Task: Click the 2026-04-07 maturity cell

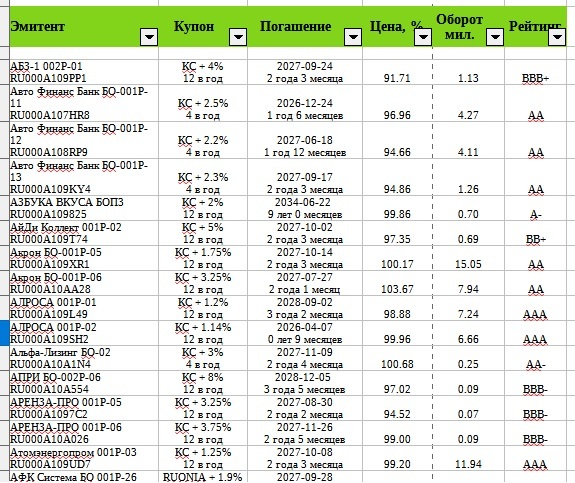Action: click(x=305, y=333)
